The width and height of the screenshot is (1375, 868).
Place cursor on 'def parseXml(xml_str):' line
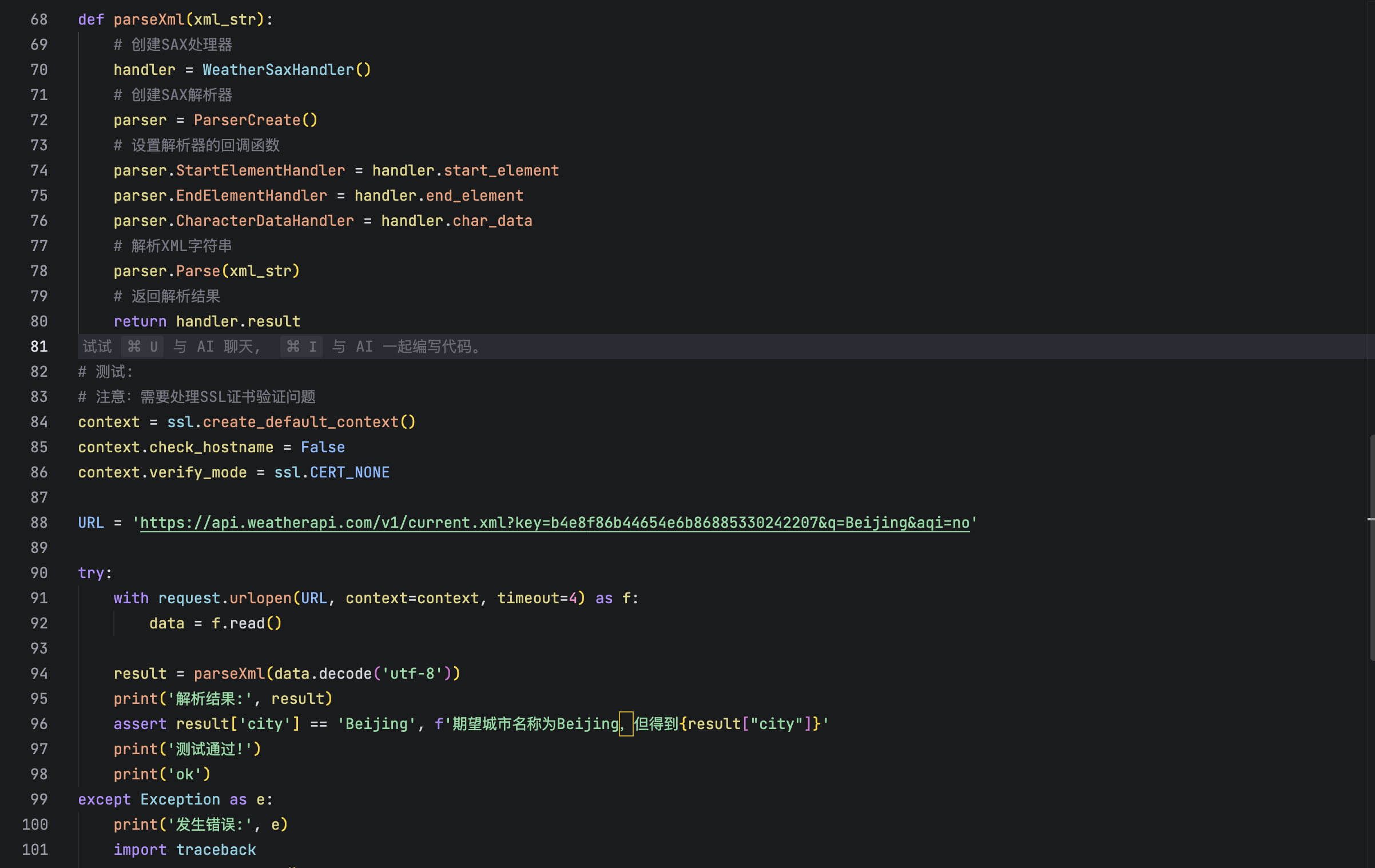coord(176,19)
